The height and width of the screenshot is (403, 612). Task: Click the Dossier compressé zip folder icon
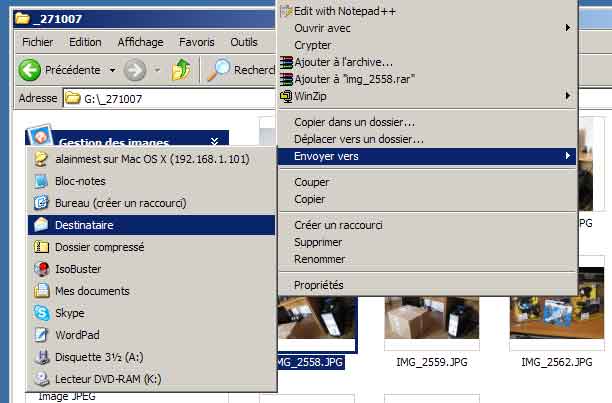[x=41, y=247]
